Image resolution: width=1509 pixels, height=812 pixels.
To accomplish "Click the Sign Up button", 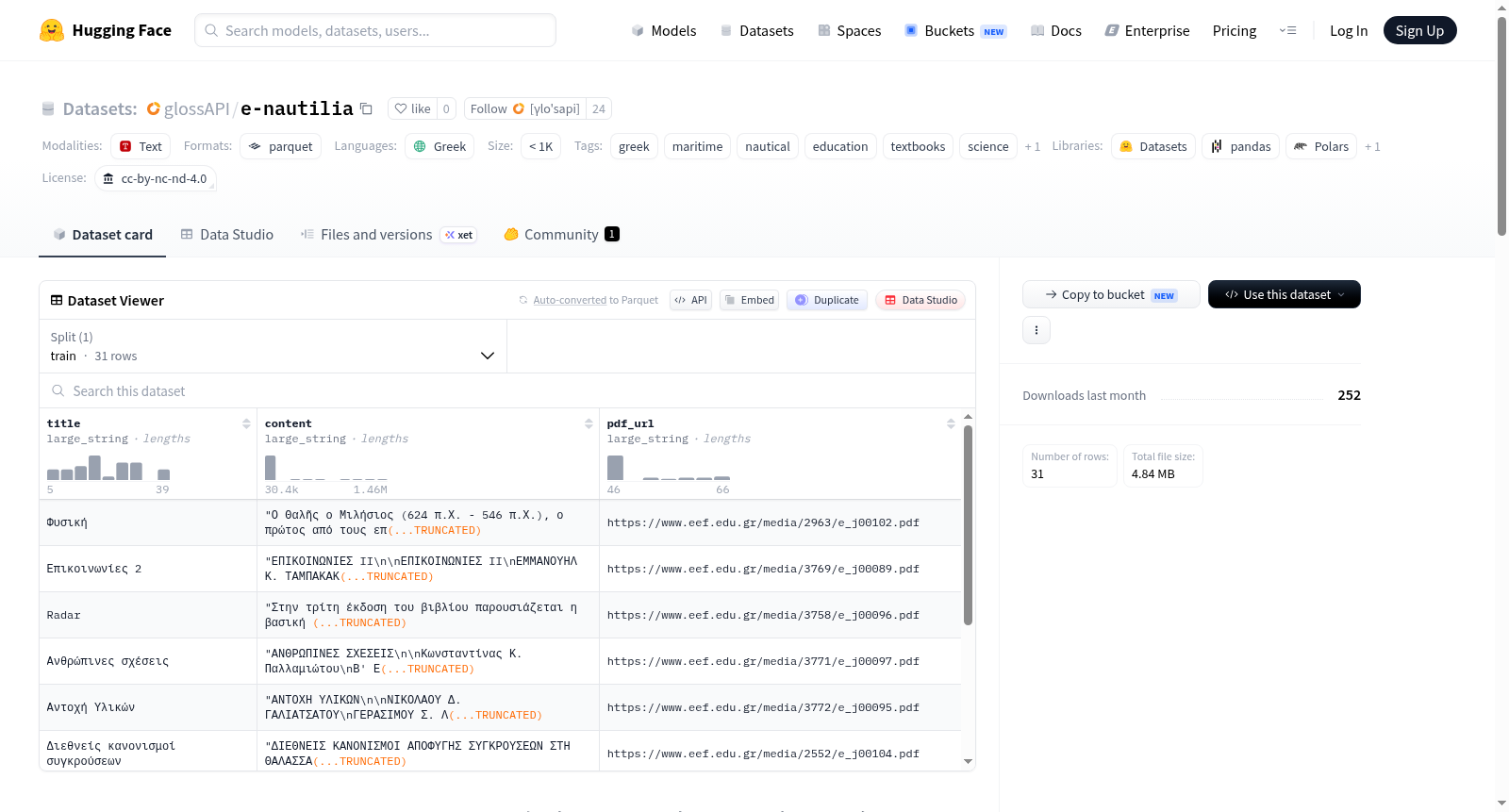I will click(1420, 30).
